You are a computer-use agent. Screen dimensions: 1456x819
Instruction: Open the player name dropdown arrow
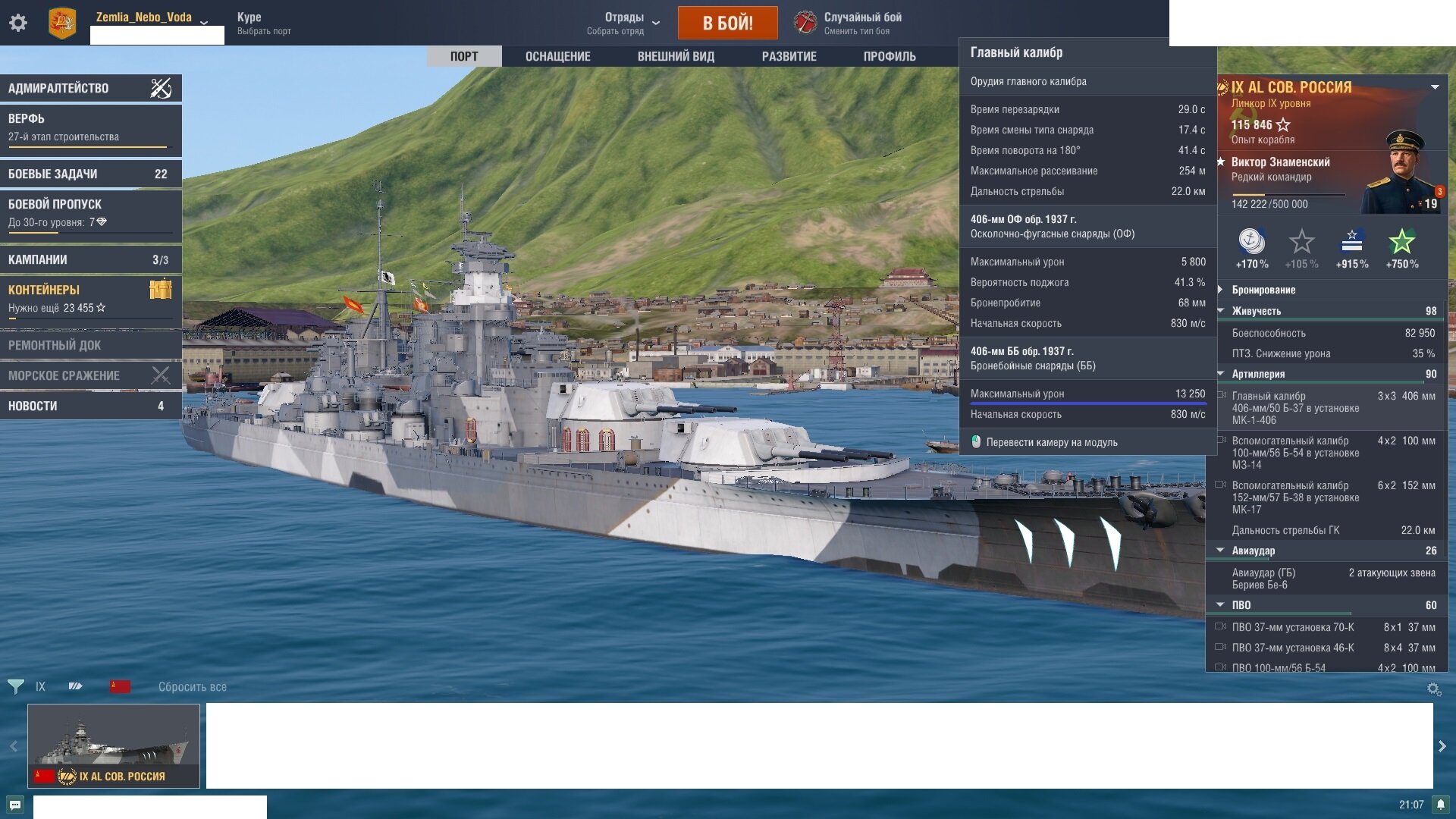(x=204, y=23)
